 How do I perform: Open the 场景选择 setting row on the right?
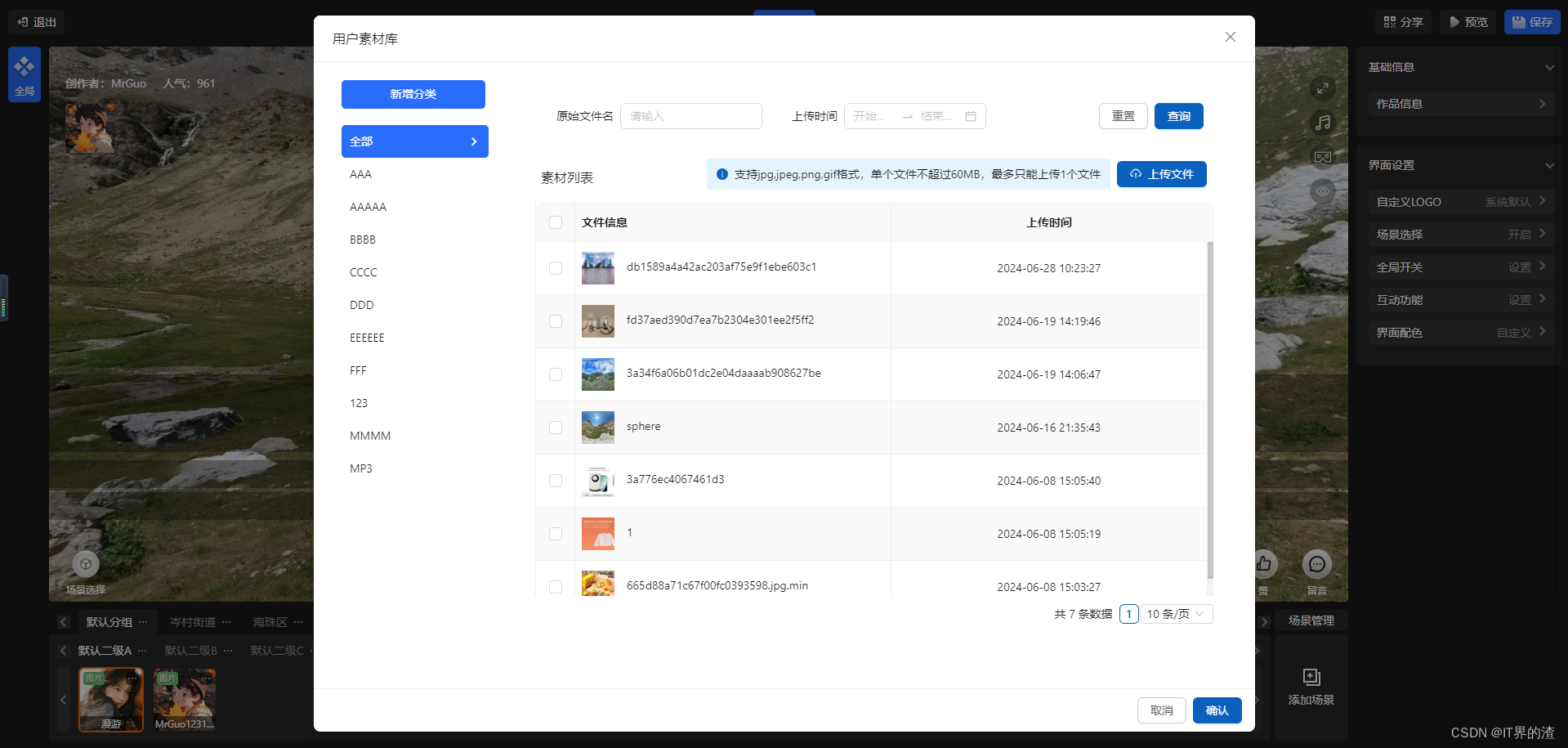coord(1462,235)
